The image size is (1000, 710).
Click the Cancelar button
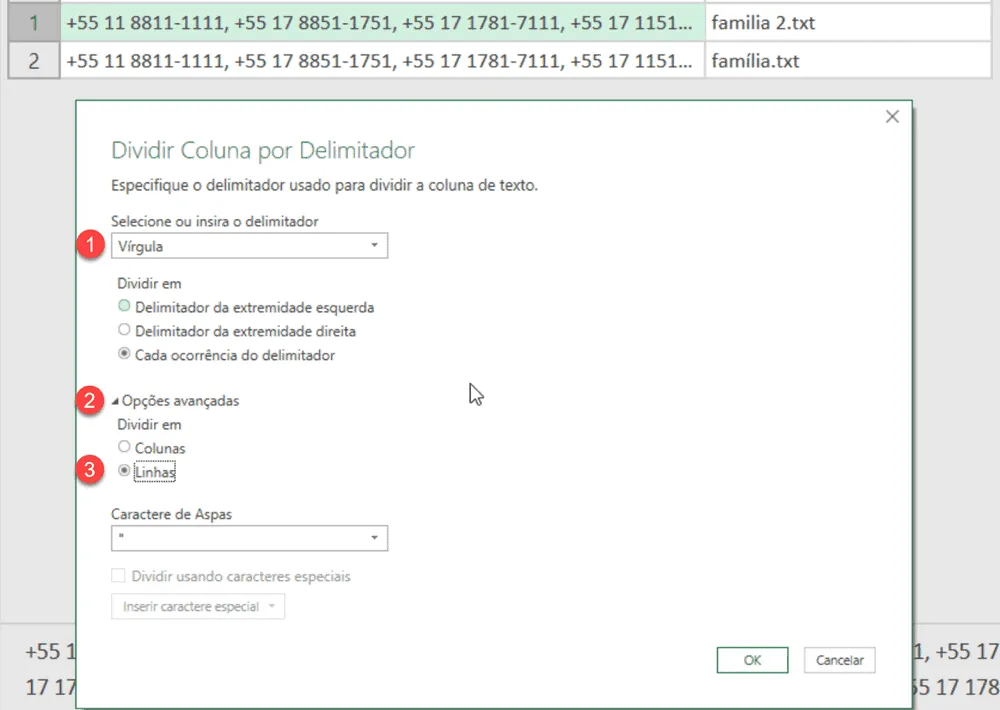click(x=839, y=660)
